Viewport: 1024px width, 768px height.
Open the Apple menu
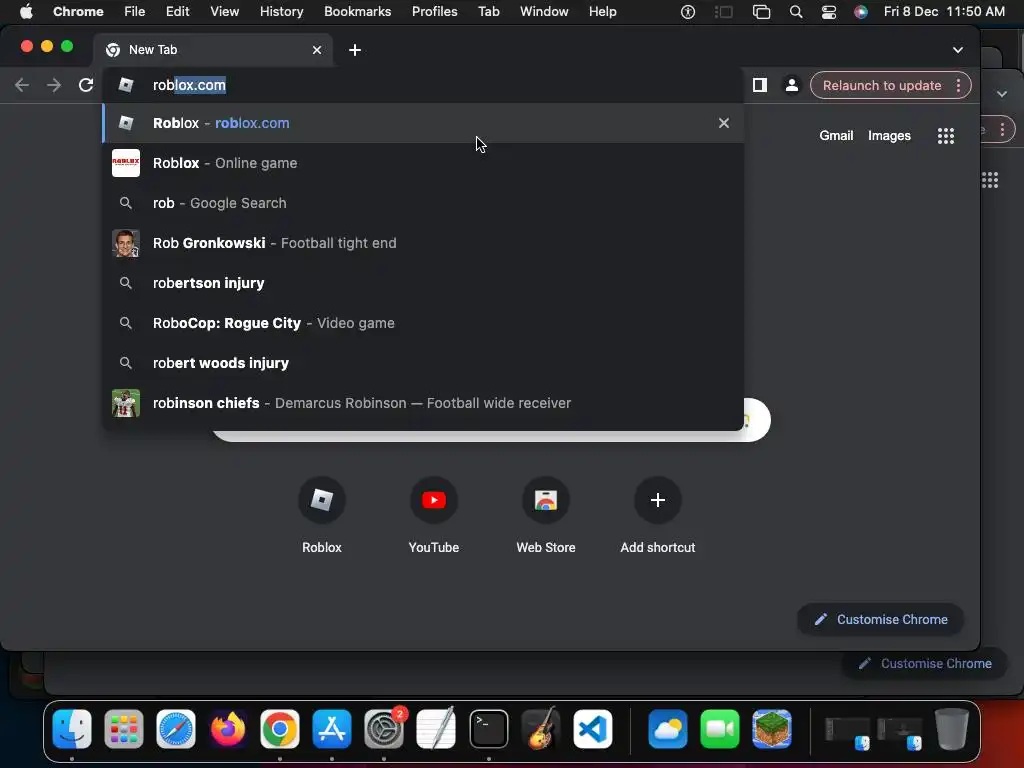click(x=26, y=11)
